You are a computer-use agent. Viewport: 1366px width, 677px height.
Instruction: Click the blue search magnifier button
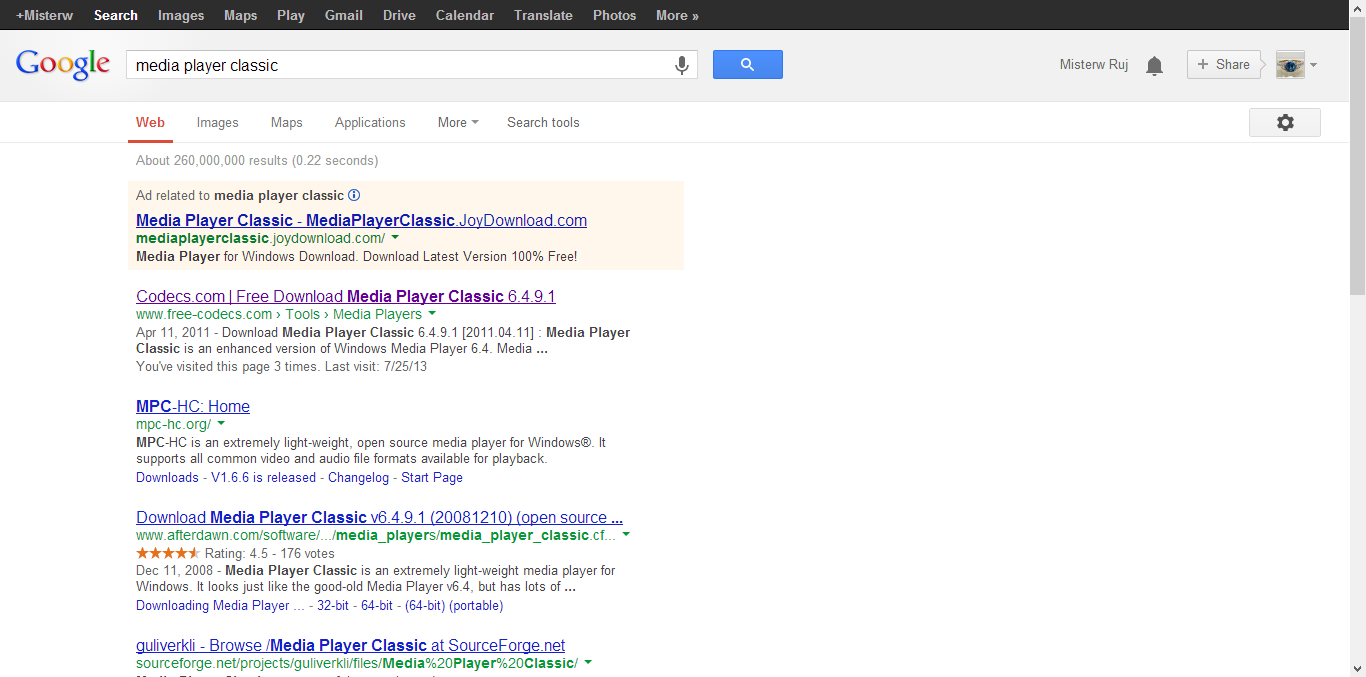click(x=747, y=65)
